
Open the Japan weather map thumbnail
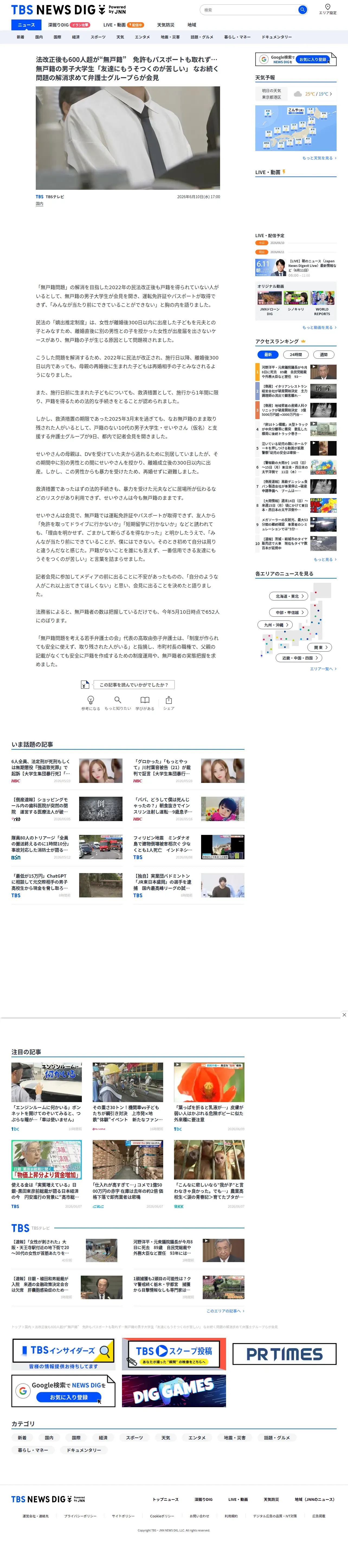point(296,128)
